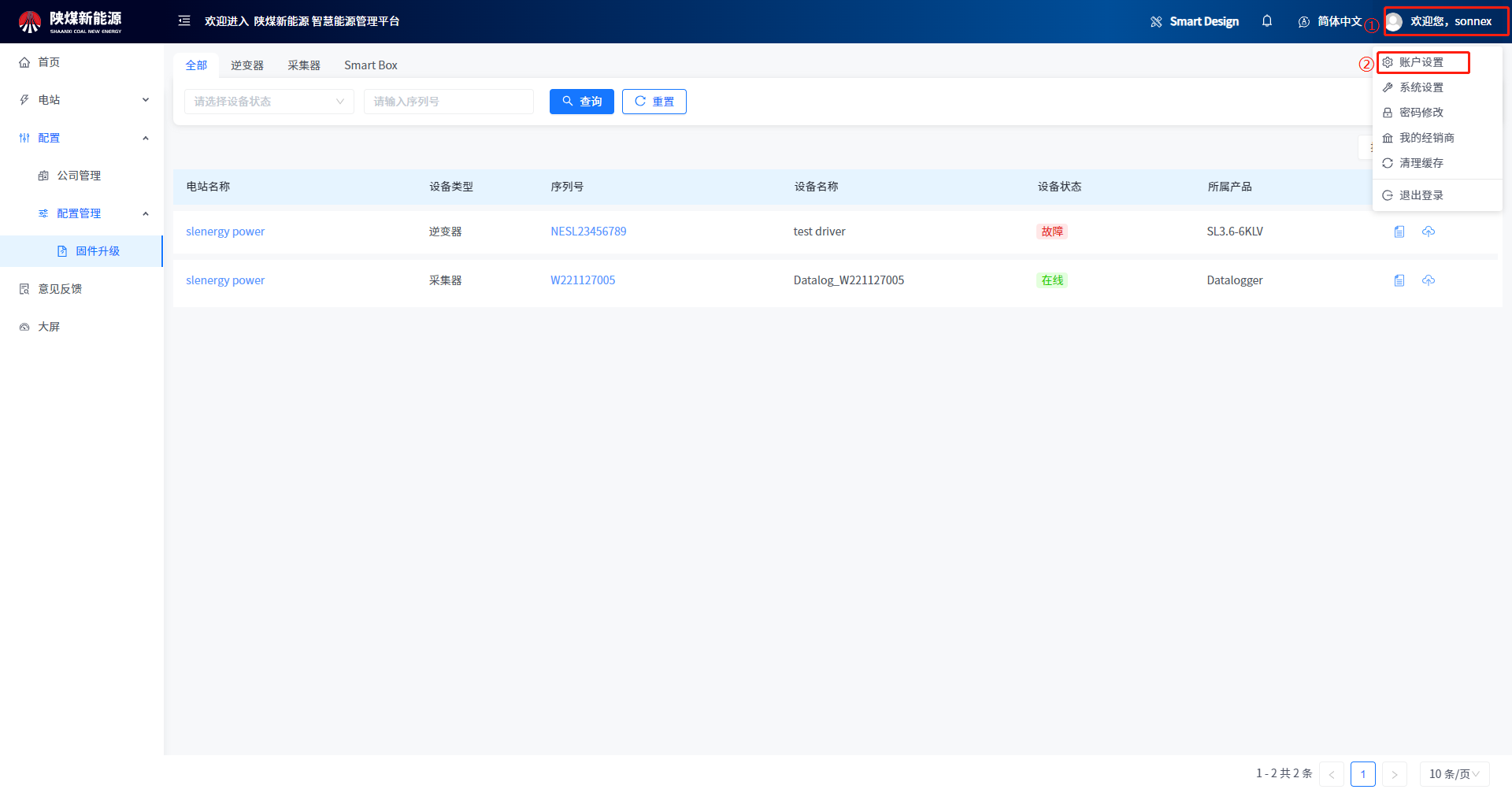Click the 查询 search button
This screenshot has width=1512, height=793.
pos(581,102)
